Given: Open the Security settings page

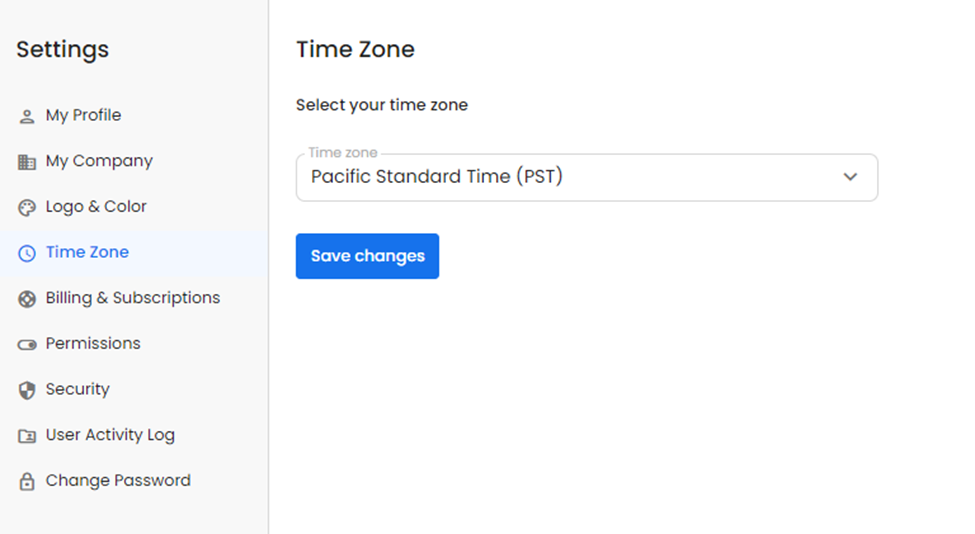Looking at the screenshot, I should coord(77,389).
